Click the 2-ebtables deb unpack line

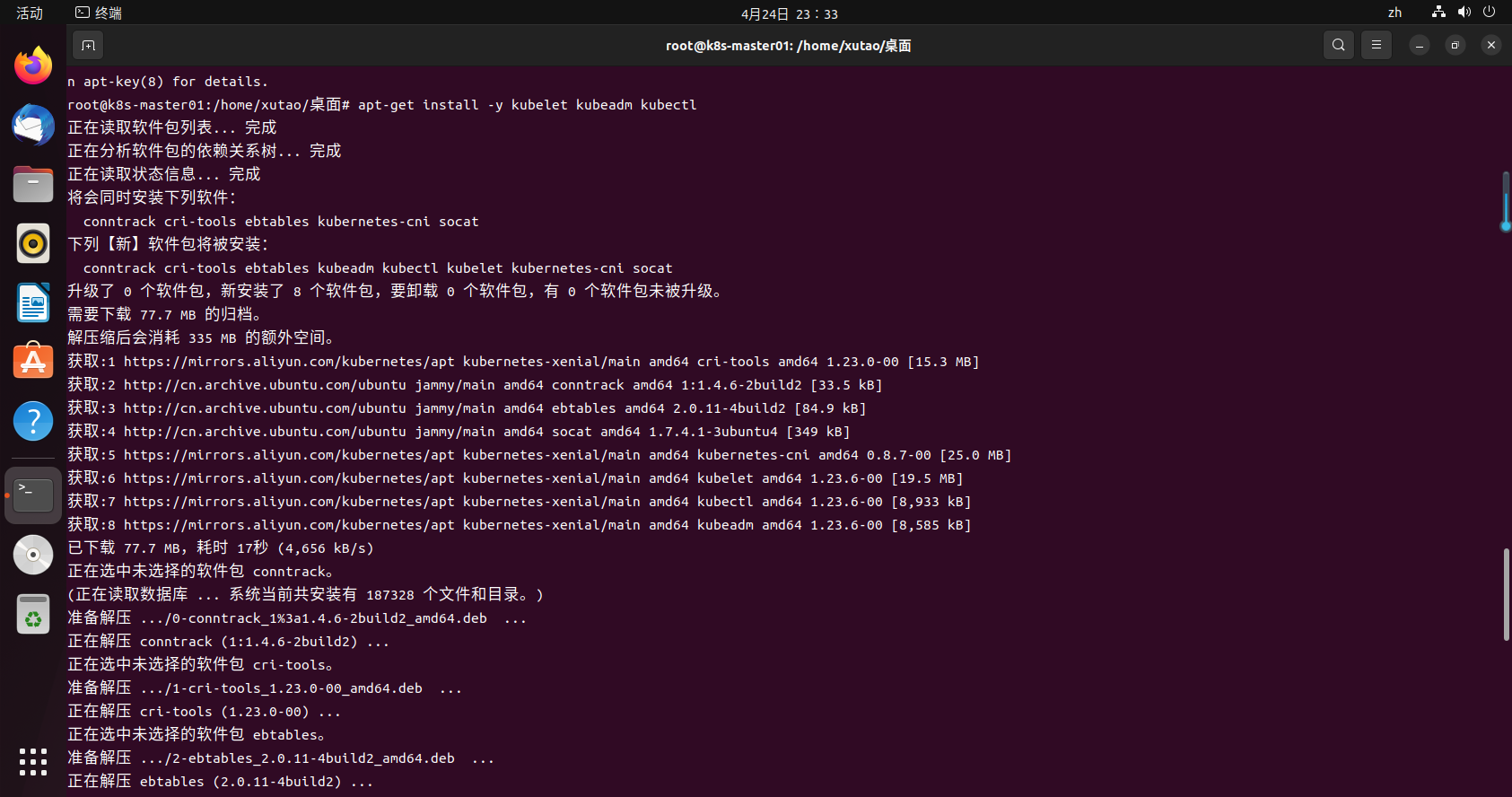[x=281, y=758]
